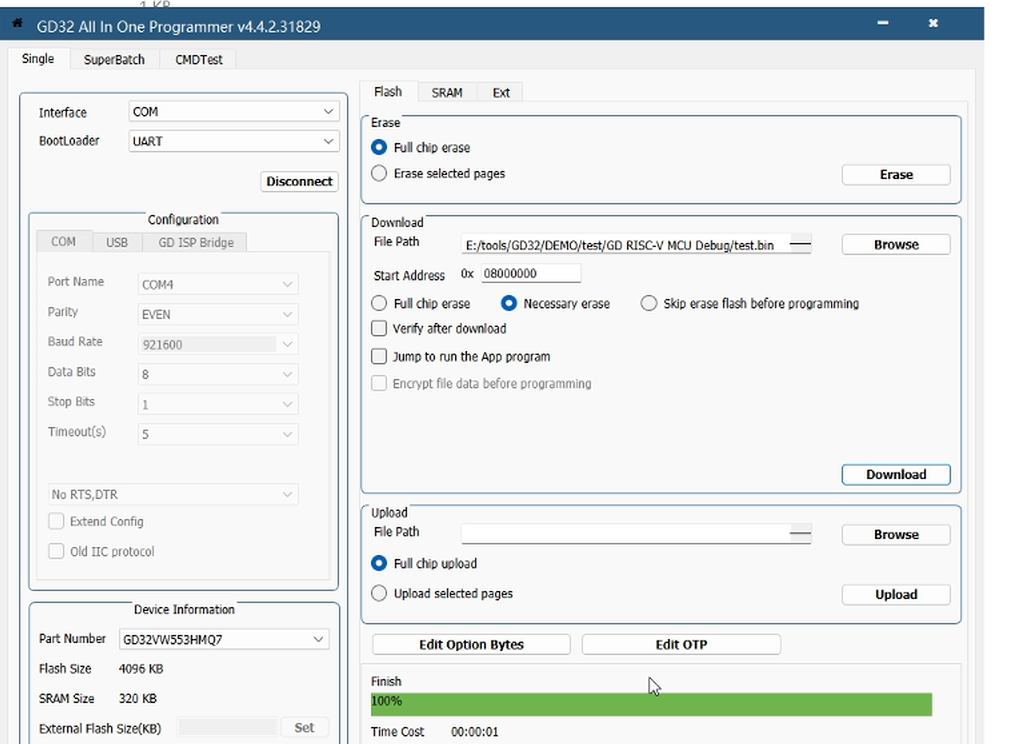Click the Download button
The image size is (1010, 744).
pos(895,475)
